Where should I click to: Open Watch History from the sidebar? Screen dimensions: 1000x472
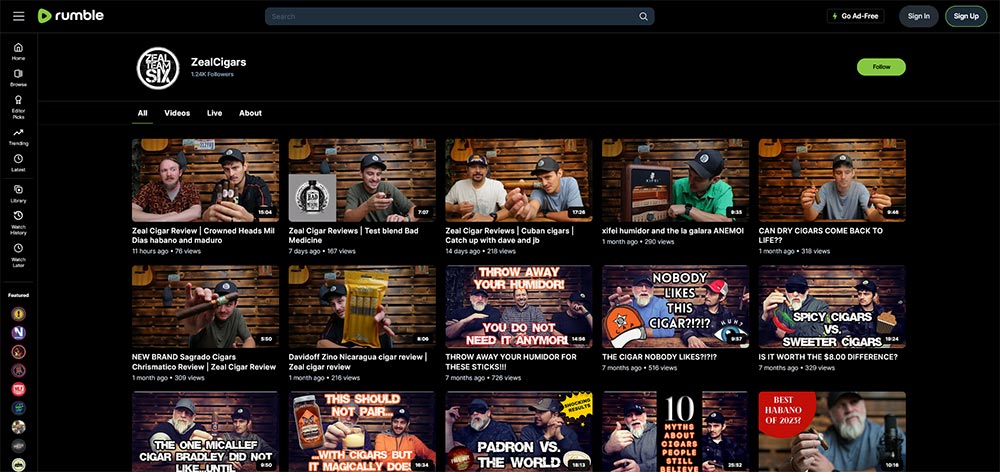click(x=18, y=223)
